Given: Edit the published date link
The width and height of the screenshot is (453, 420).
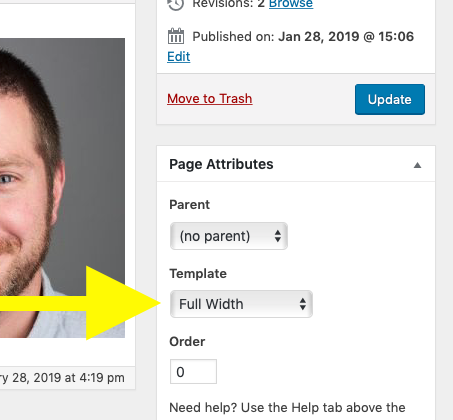Looking at the screenshot, I should tap(179, 56).
